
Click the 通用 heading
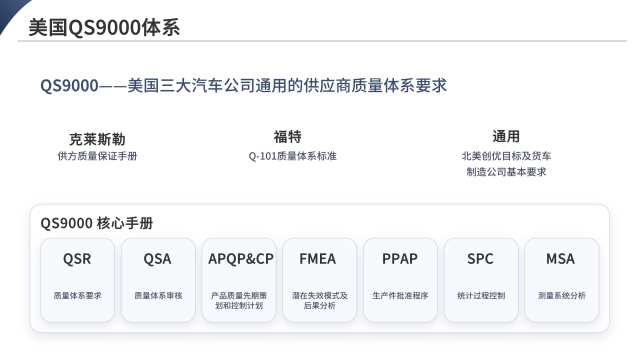coord(506,136)
